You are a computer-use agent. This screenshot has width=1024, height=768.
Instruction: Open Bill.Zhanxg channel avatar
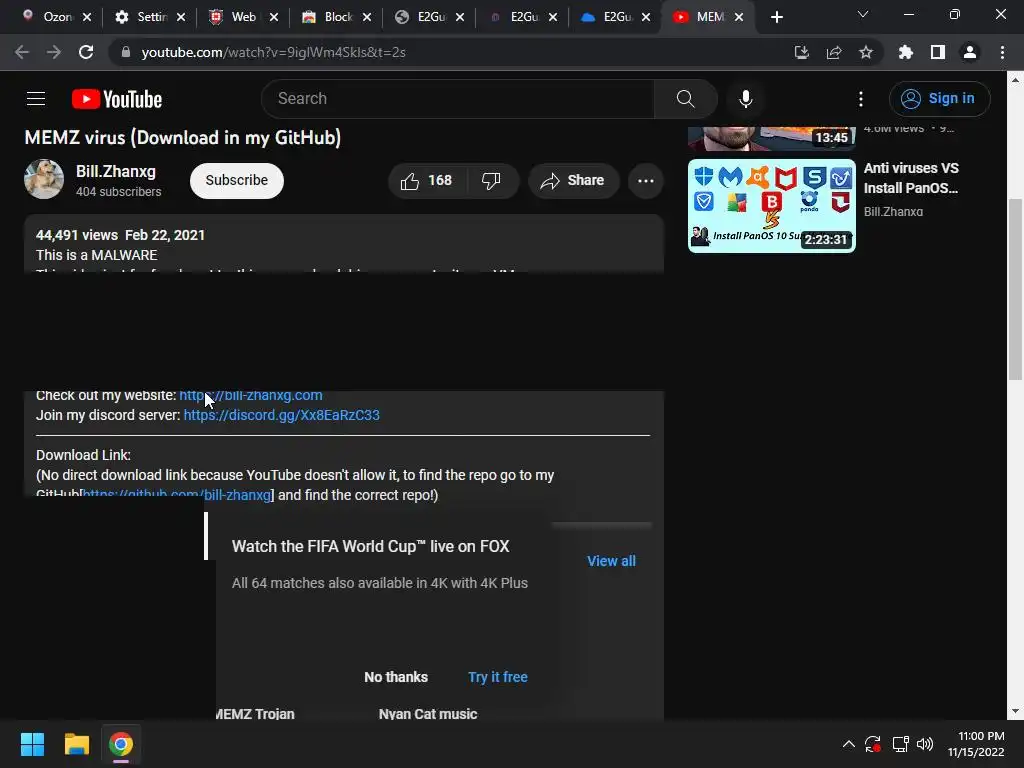click(44, 179)
